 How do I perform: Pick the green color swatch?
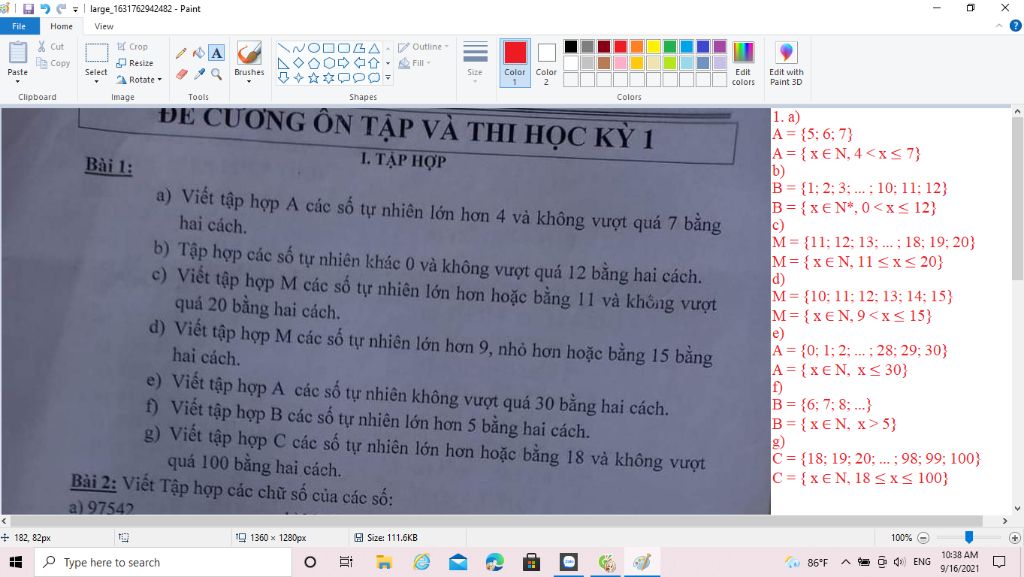(669, 46)
